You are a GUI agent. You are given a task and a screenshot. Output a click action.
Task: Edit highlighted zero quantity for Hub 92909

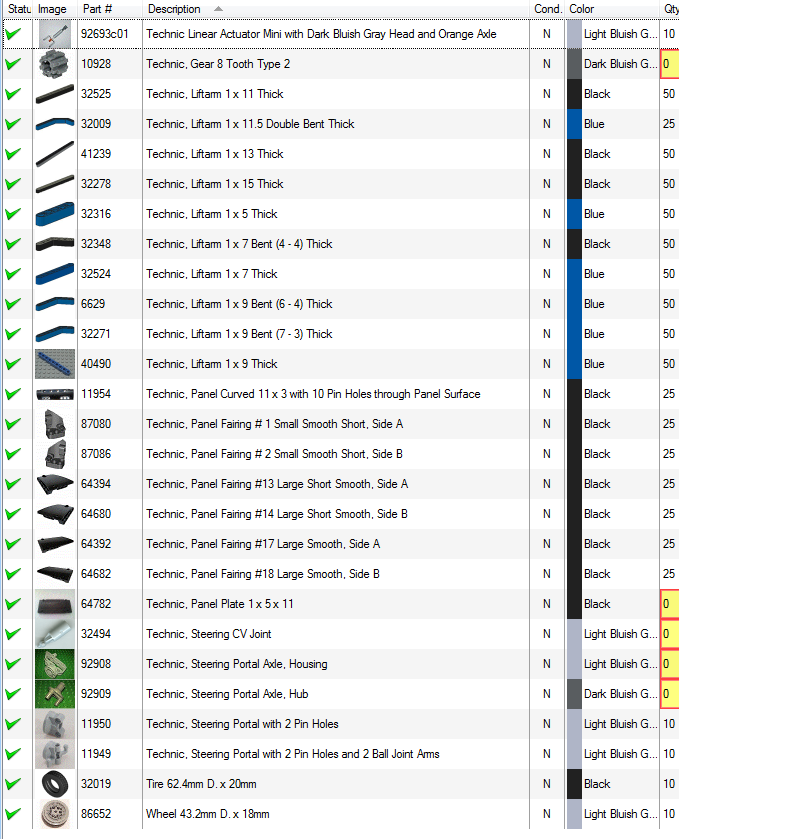coord(670,694)
